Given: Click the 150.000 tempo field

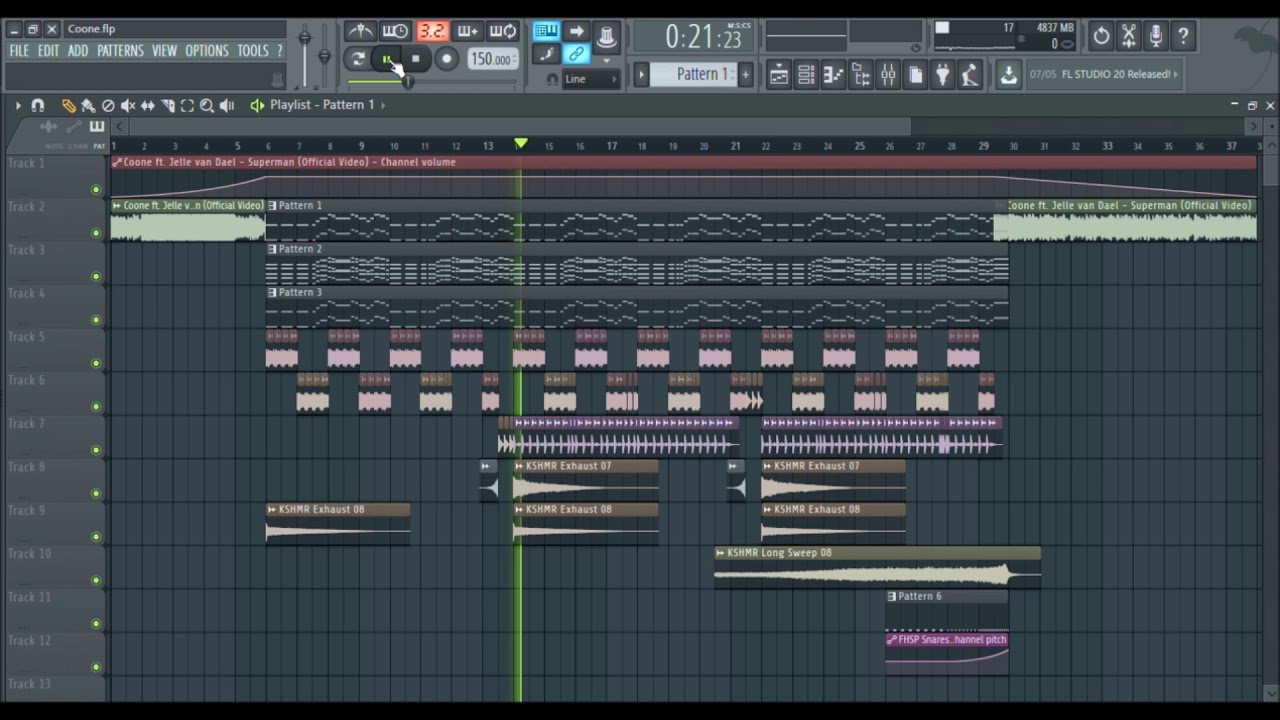Looking at the screenshot, I should [x=491, y=59].
